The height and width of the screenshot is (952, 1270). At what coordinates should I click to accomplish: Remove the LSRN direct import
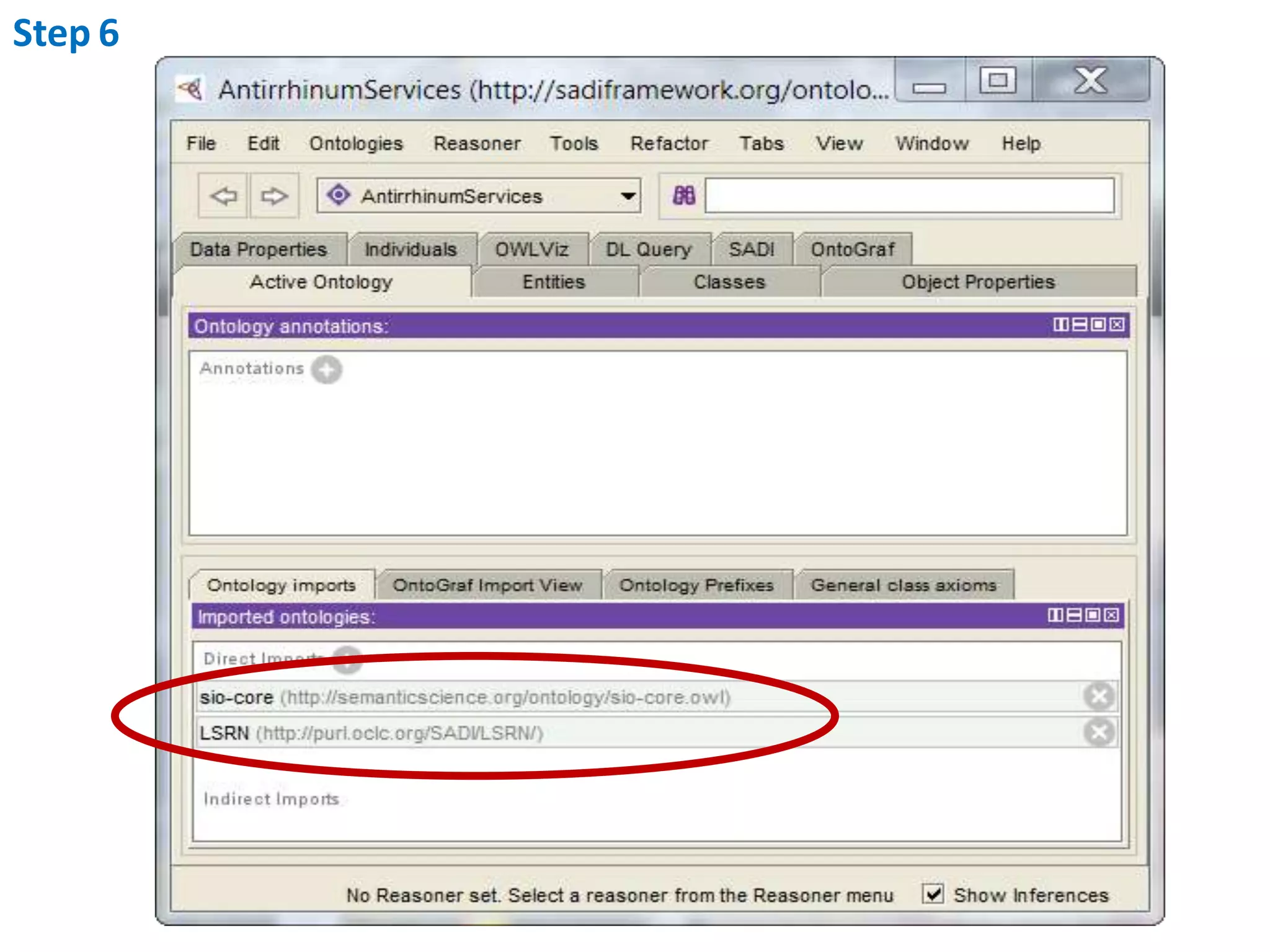(x=1099, y=733)
